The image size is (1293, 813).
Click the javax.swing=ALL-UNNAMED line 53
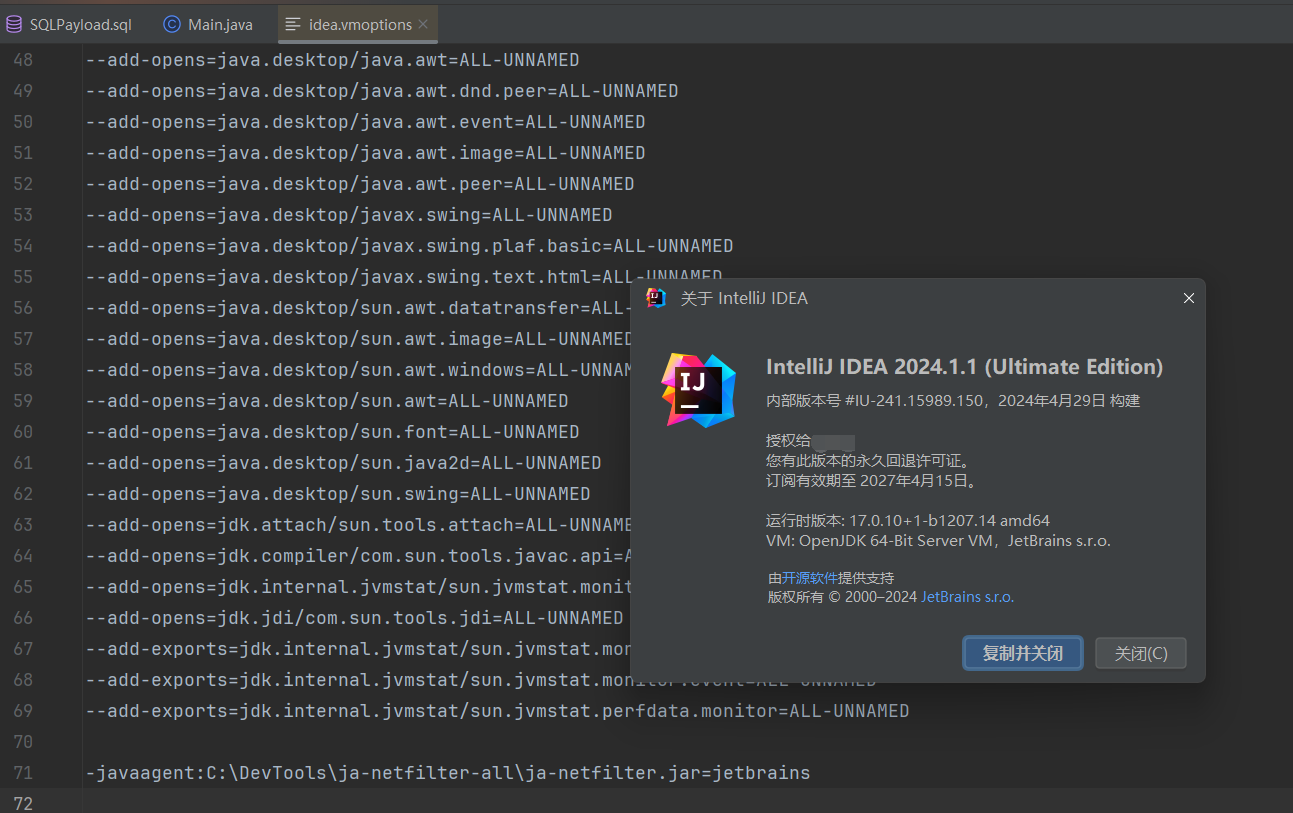349,215
